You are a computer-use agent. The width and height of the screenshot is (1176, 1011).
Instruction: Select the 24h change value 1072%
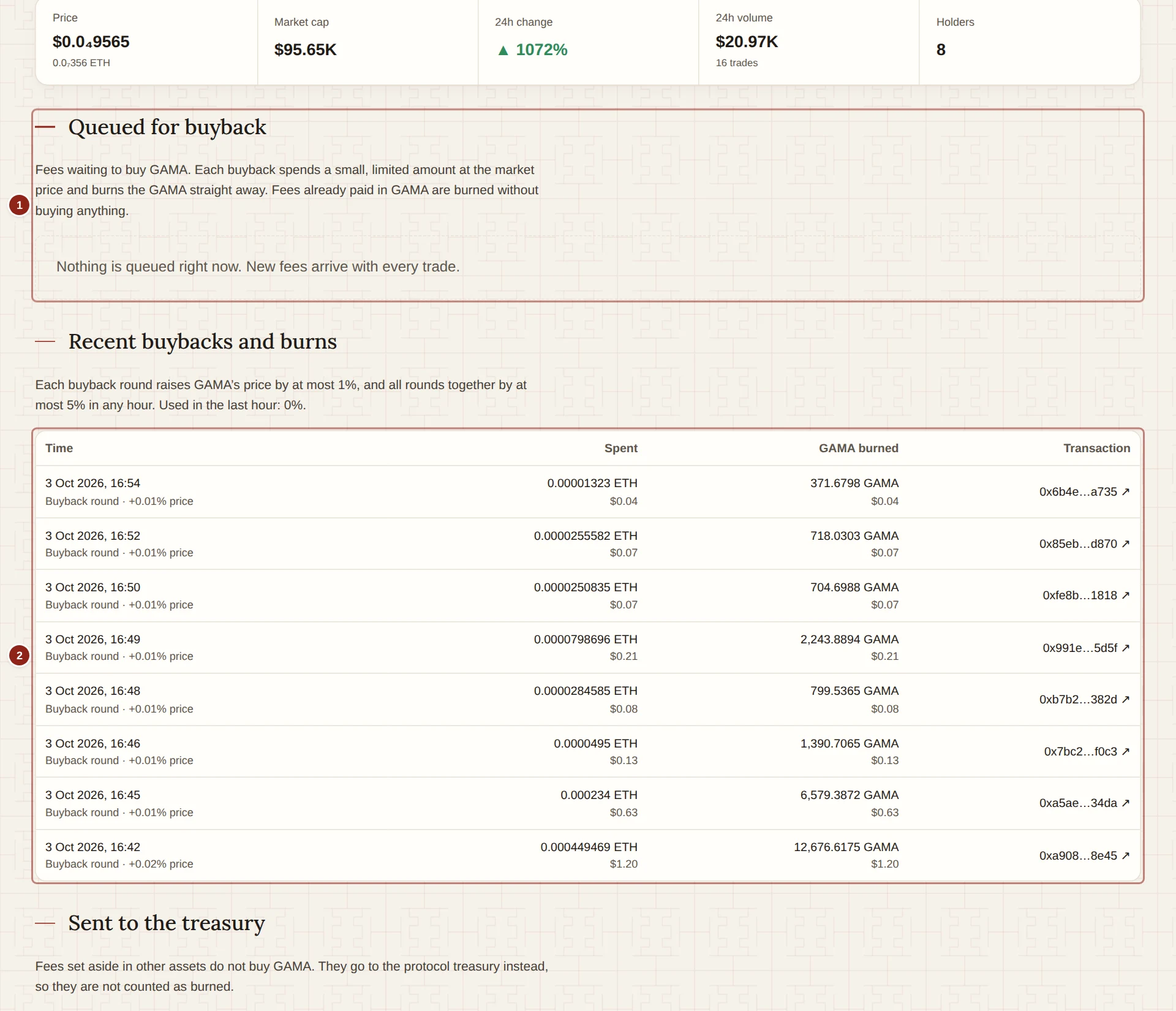point(532,50)
